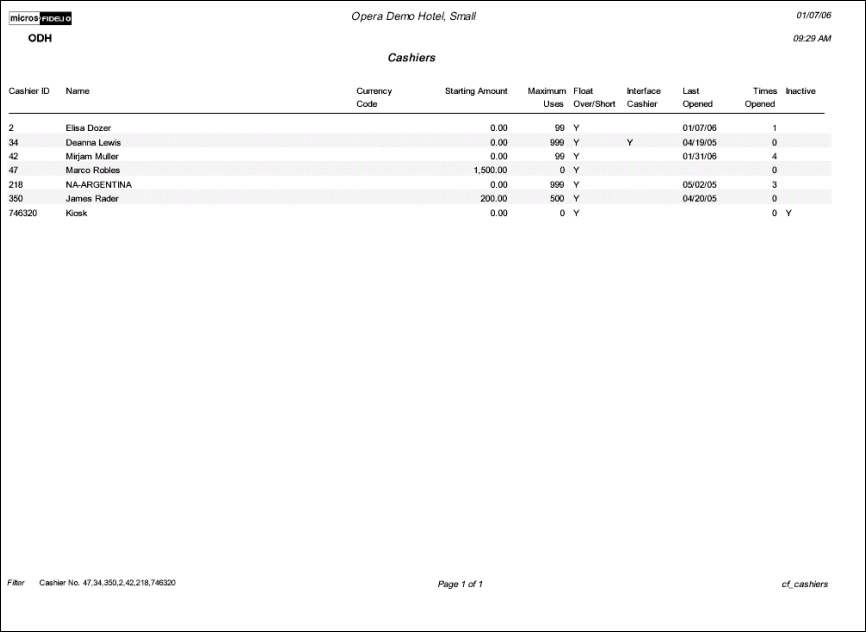Select James Rader's 200.00 starting amount

click(x=490, y=199)
